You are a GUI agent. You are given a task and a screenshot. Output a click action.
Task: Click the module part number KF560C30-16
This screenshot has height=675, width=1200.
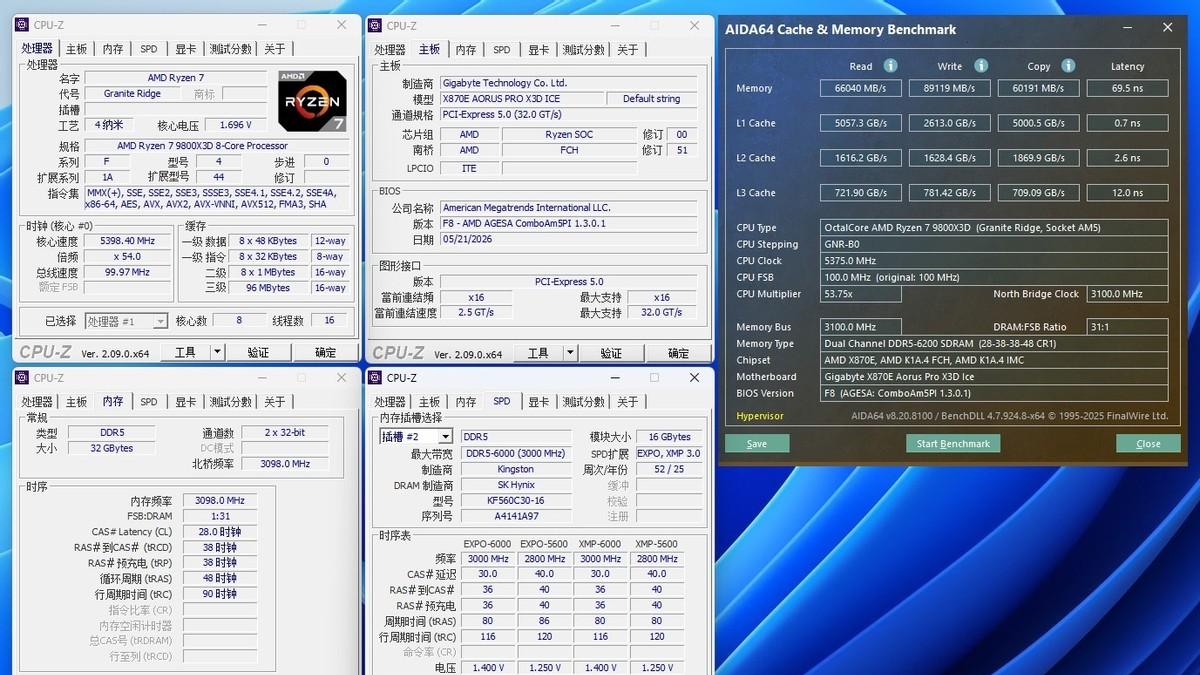(x=515, y=500)
